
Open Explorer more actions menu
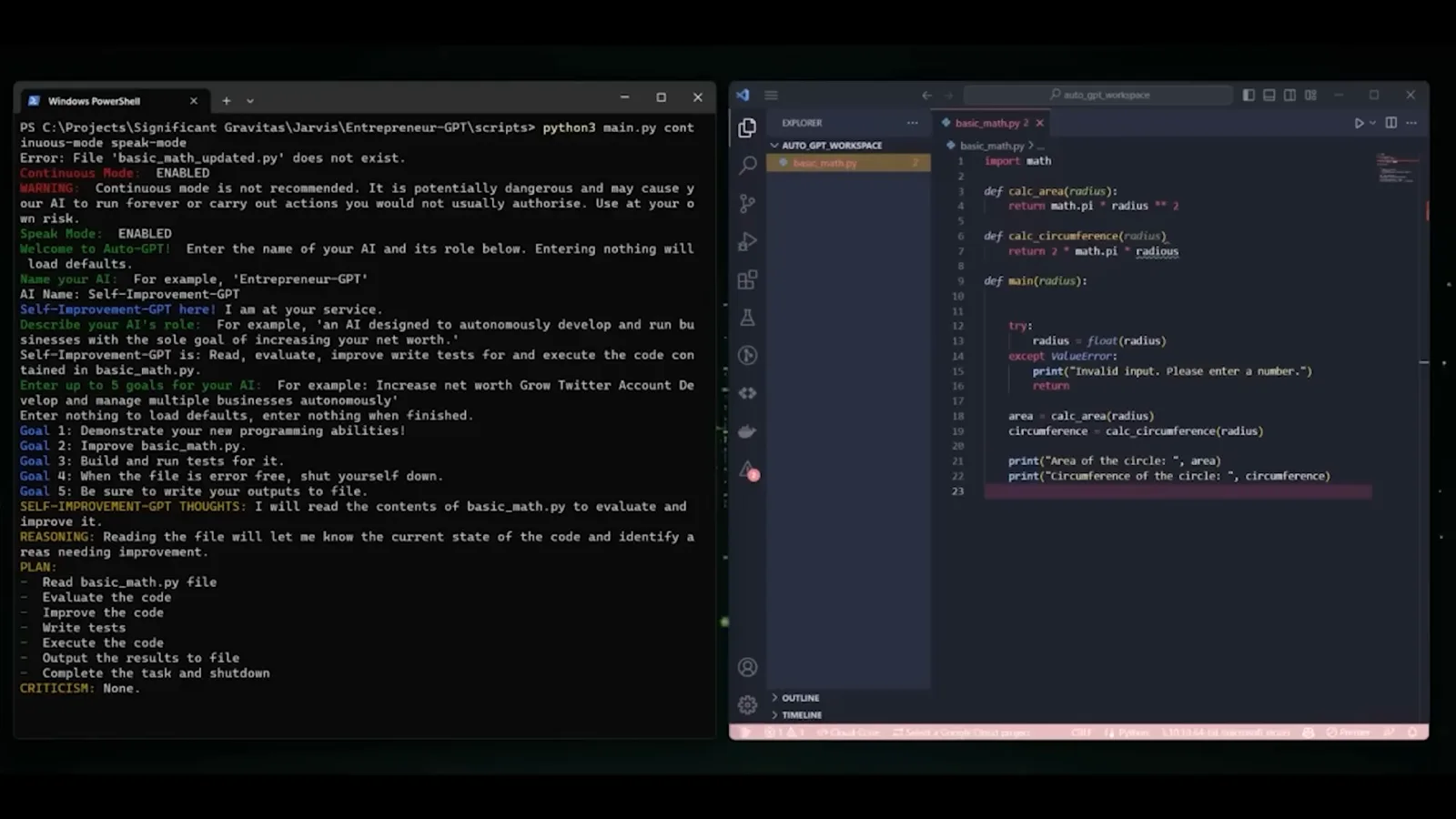coord(913,123)
